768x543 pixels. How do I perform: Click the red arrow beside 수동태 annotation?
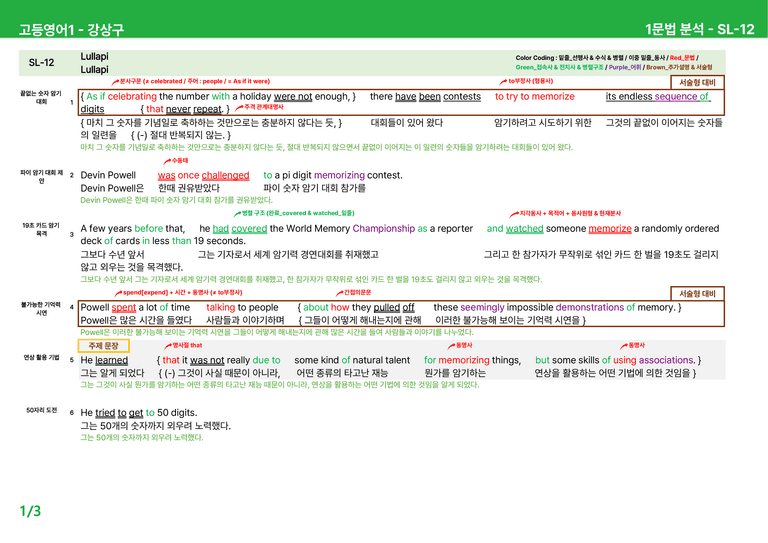point(167,161)
